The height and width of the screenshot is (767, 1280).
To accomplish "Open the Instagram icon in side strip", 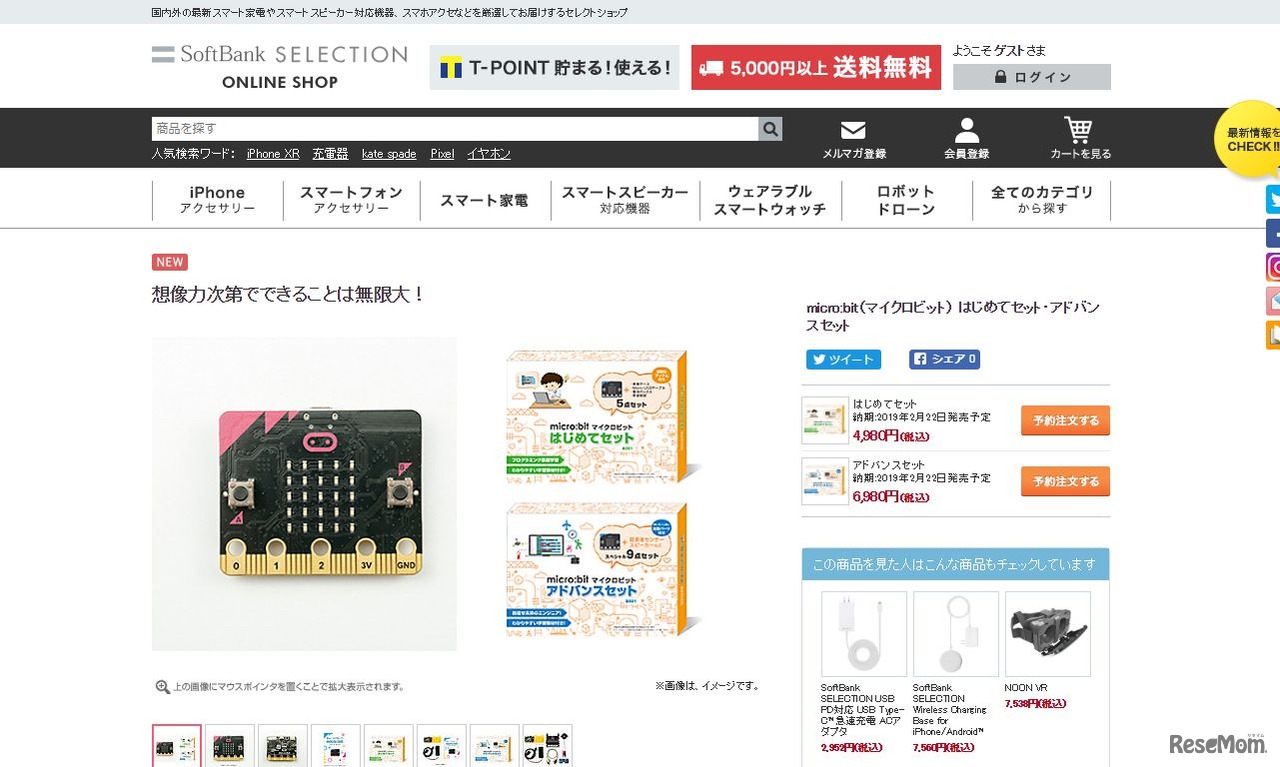I will point(1273,267).
